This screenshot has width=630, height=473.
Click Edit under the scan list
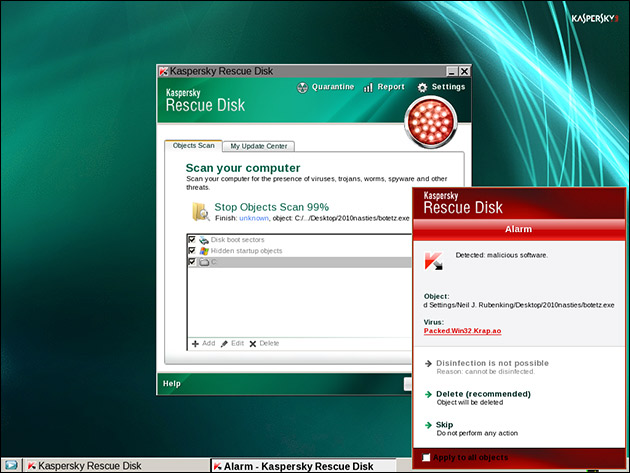237,343
